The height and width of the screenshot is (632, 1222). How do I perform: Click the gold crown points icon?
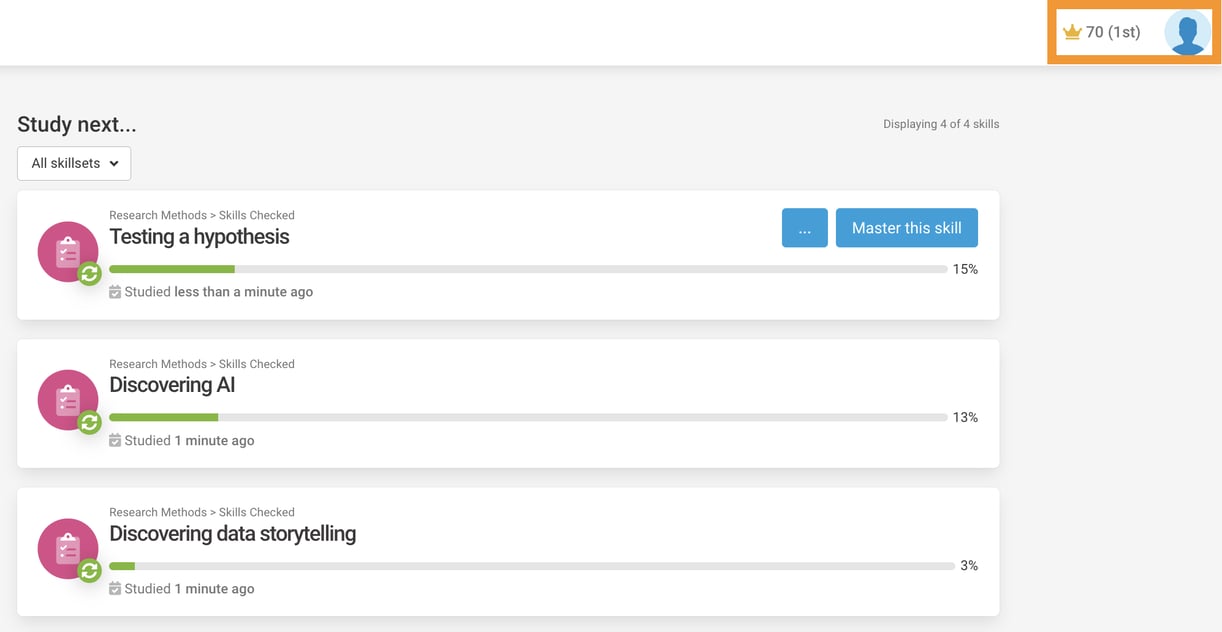pyautogui.click(x=1072, y=33)
